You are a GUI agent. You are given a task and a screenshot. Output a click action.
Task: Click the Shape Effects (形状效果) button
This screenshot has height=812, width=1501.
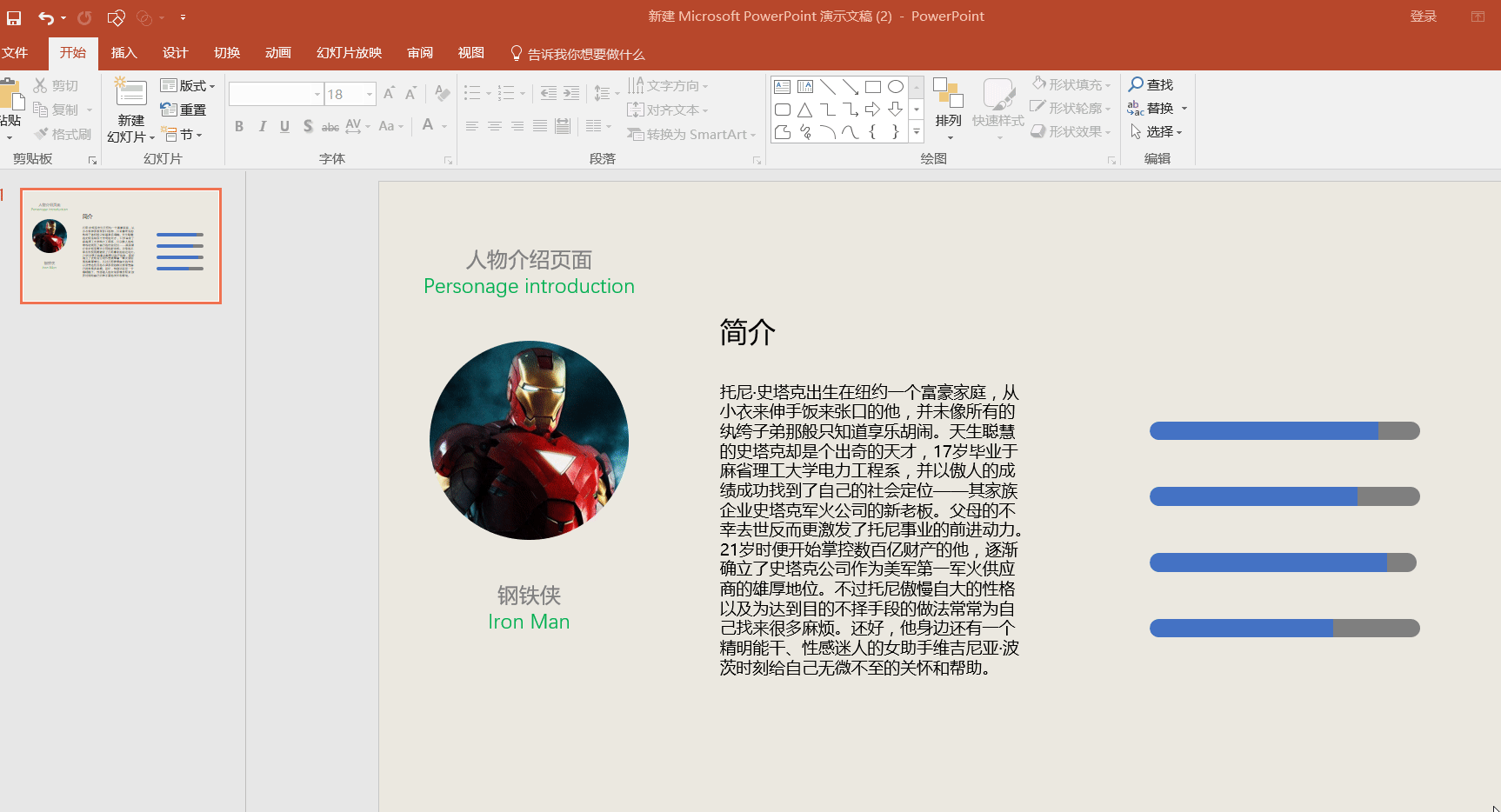pos(1071,131)
